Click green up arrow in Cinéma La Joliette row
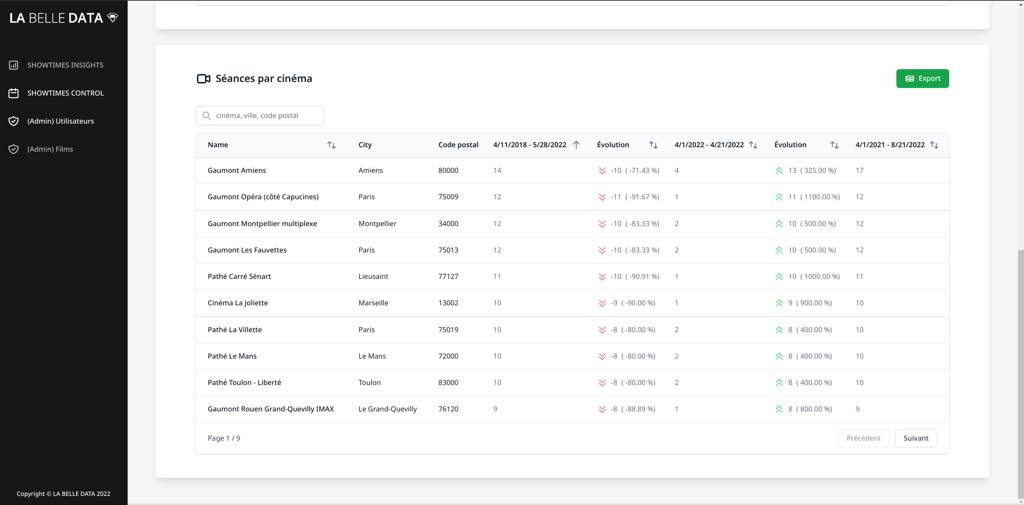1024x505 pixels. pos(779,303)
